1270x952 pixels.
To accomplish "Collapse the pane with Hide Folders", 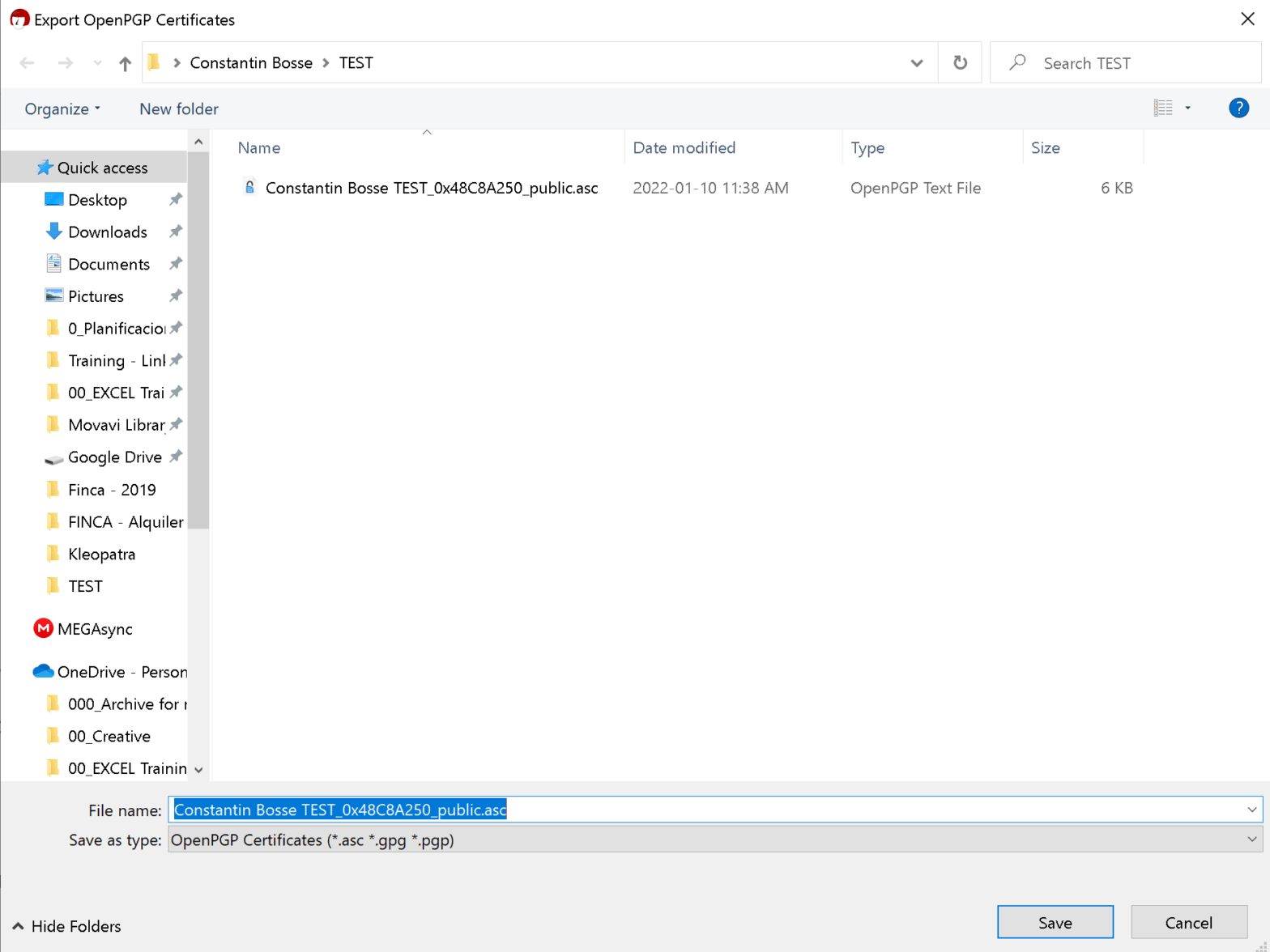I will click(x=66, y=926).
